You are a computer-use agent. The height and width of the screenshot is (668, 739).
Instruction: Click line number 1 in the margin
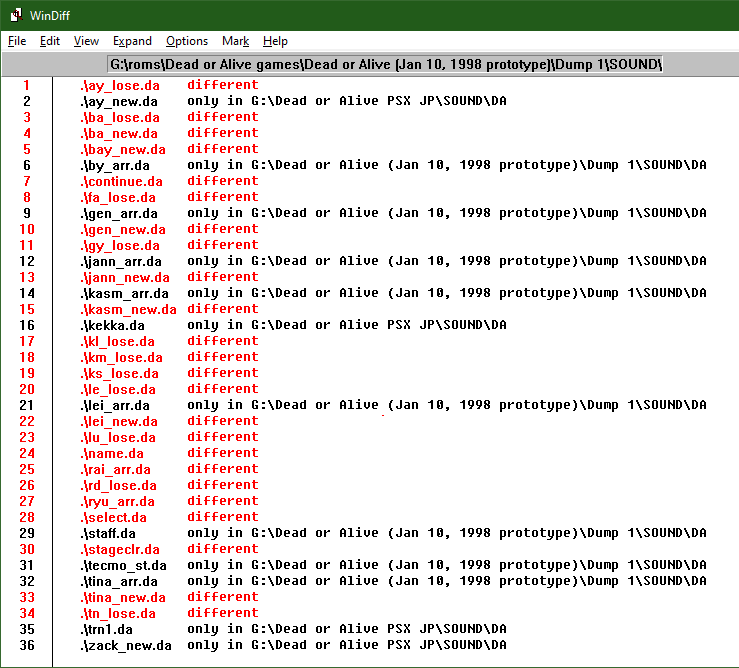27,85
